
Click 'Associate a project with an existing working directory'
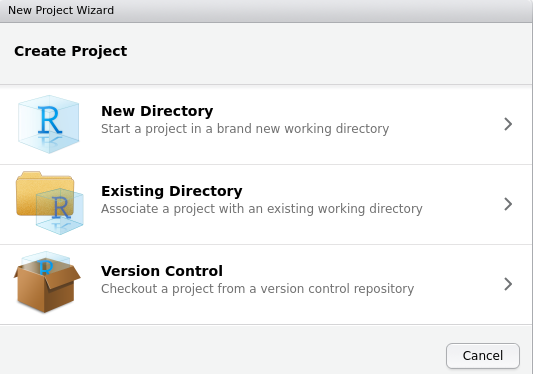click(x=262, y=209)
